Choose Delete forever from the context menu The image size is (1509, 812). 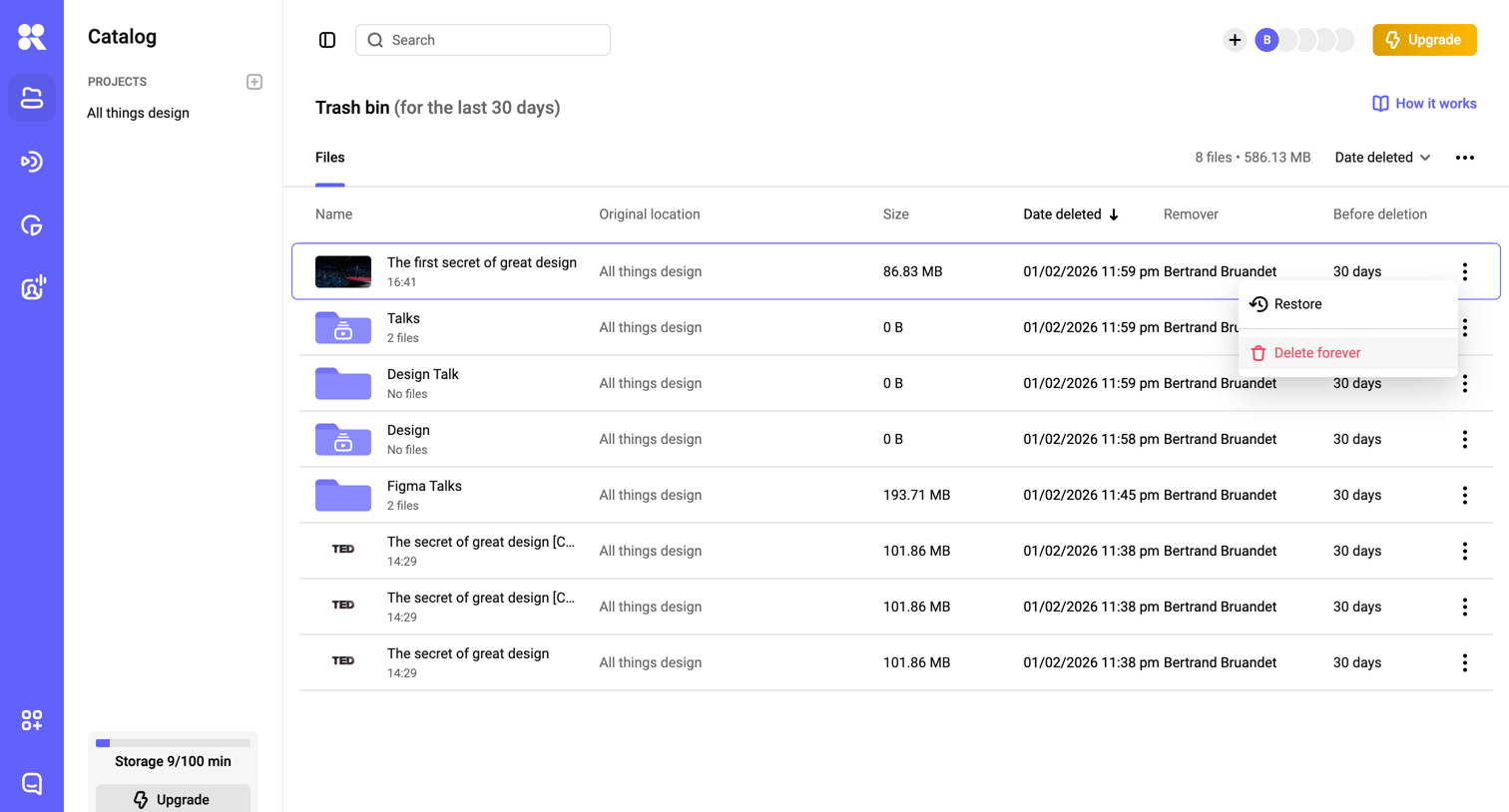pos(1347,353)
